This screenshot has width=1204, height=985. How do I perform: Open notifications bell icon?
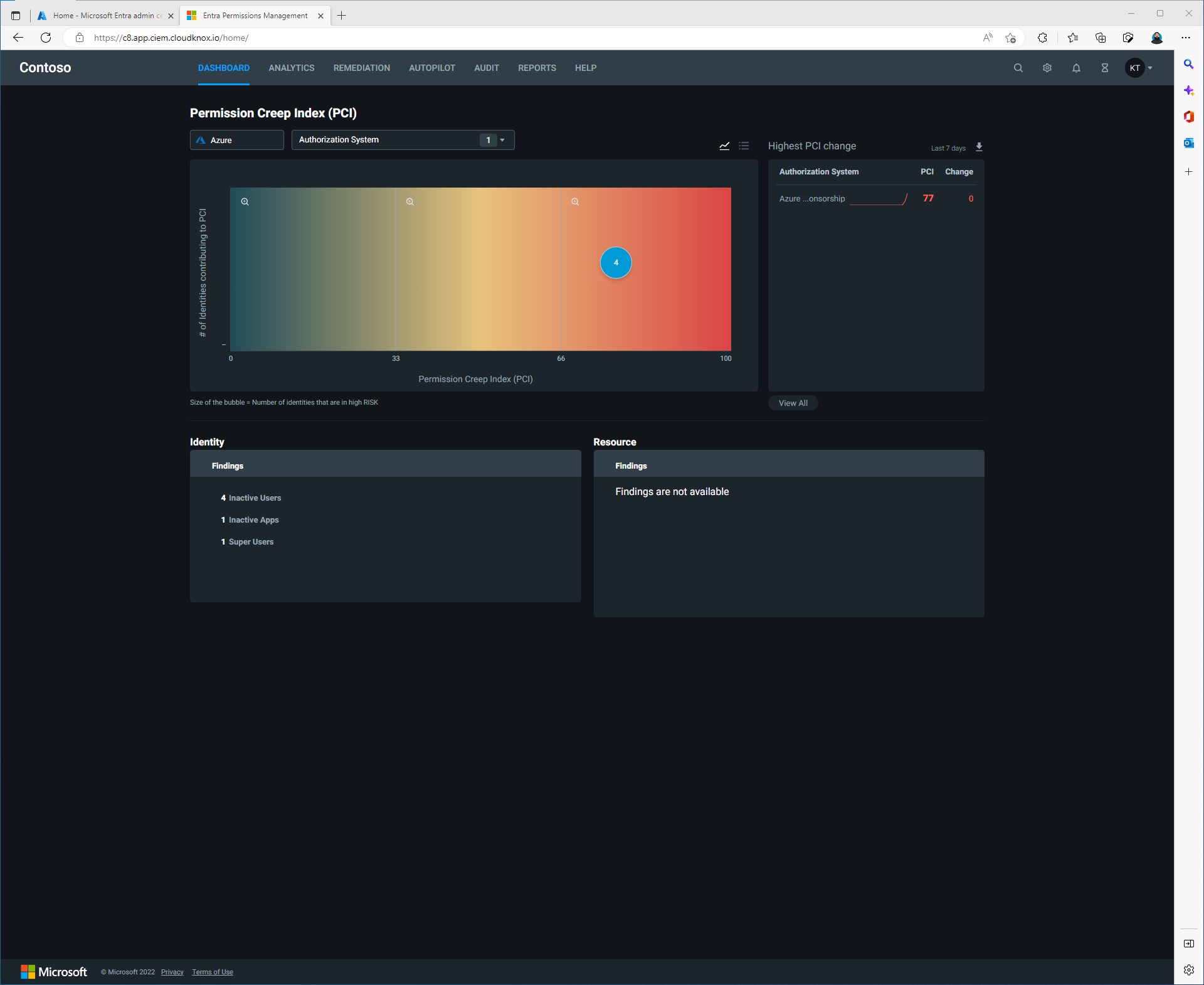coord(1076,68)
